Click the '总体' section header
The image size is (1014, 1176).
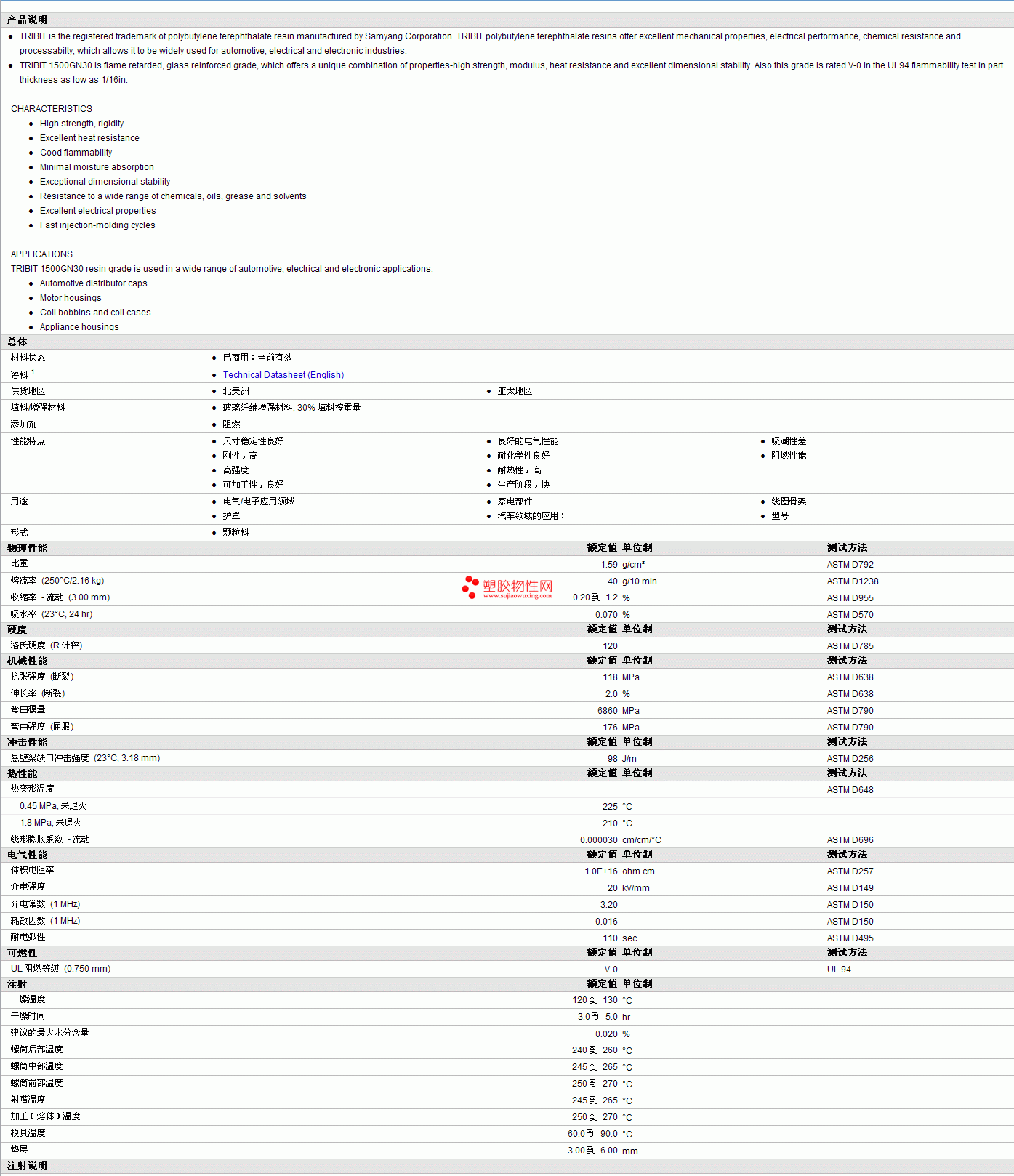pos(17,342)
